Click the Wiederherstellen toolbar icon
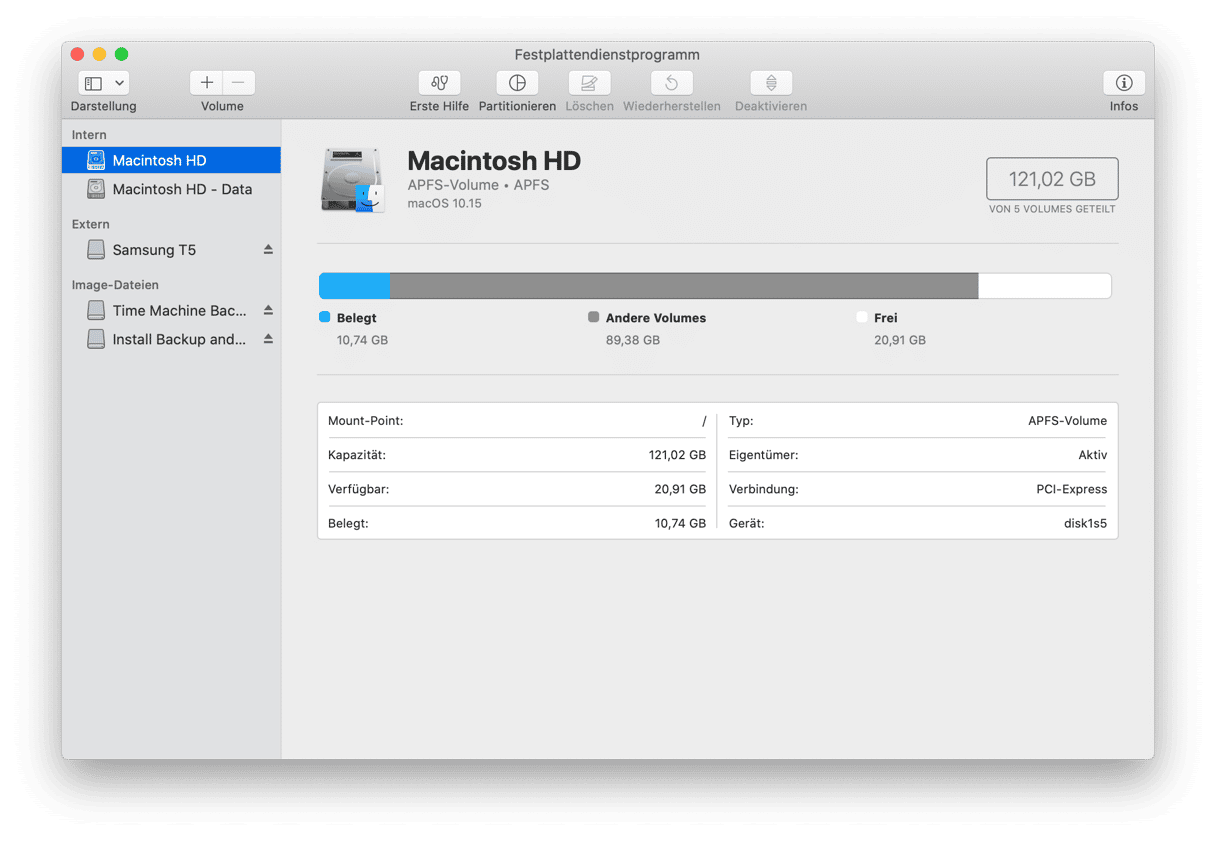Screen dimensions: 1216x841 pos(671,83)
